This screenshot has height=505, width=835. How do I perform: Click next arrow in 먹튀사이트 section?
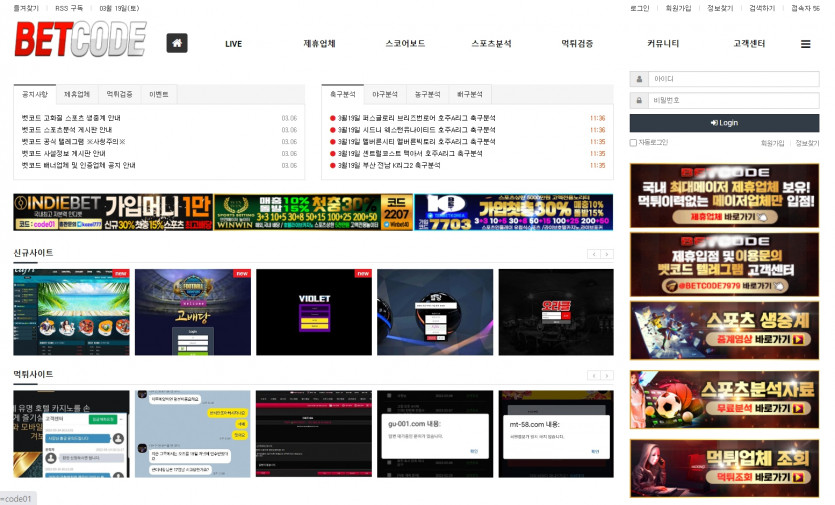click(x=607, y=375)
